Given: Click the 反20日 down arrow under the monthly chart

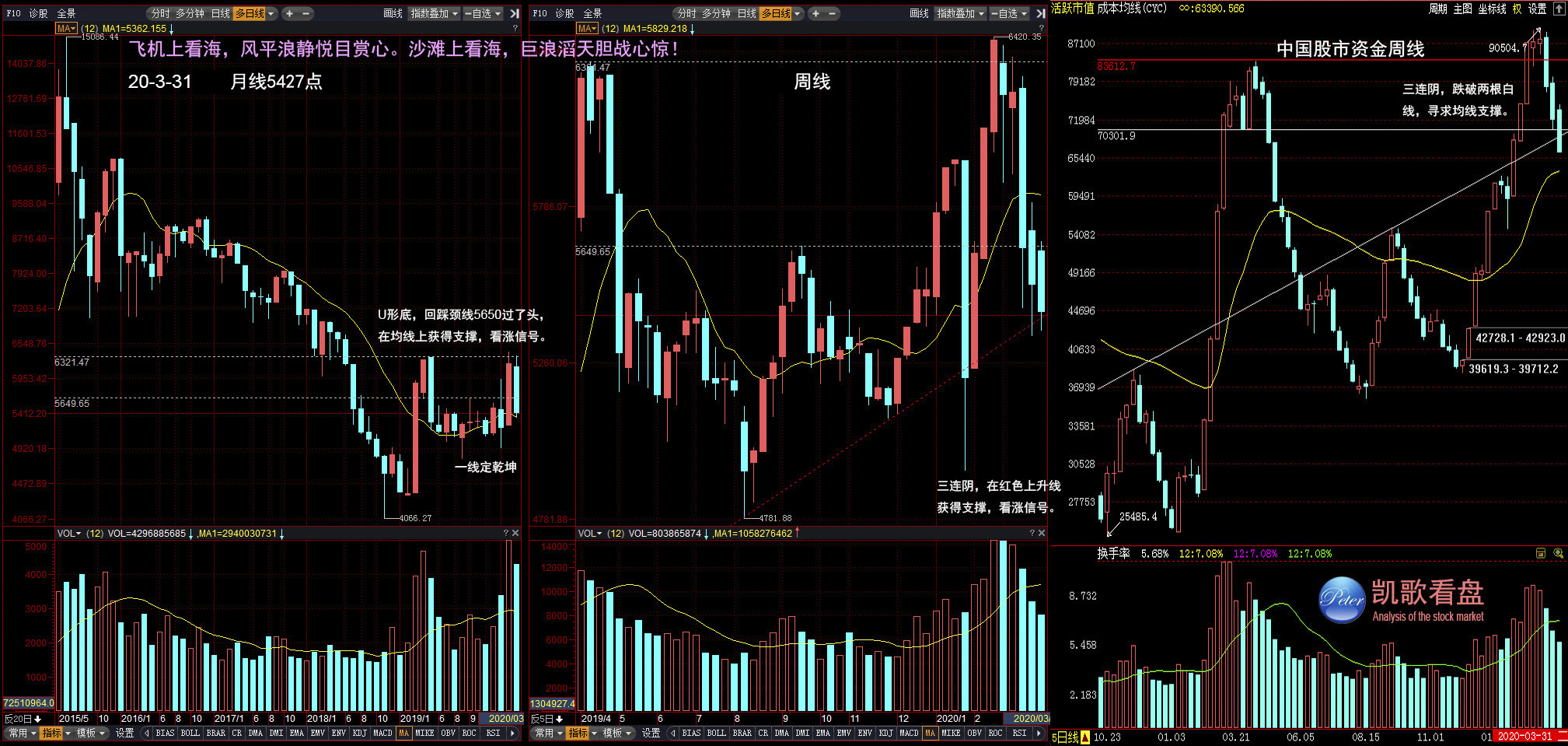Looking at the screenshot, I should (37, 719).
